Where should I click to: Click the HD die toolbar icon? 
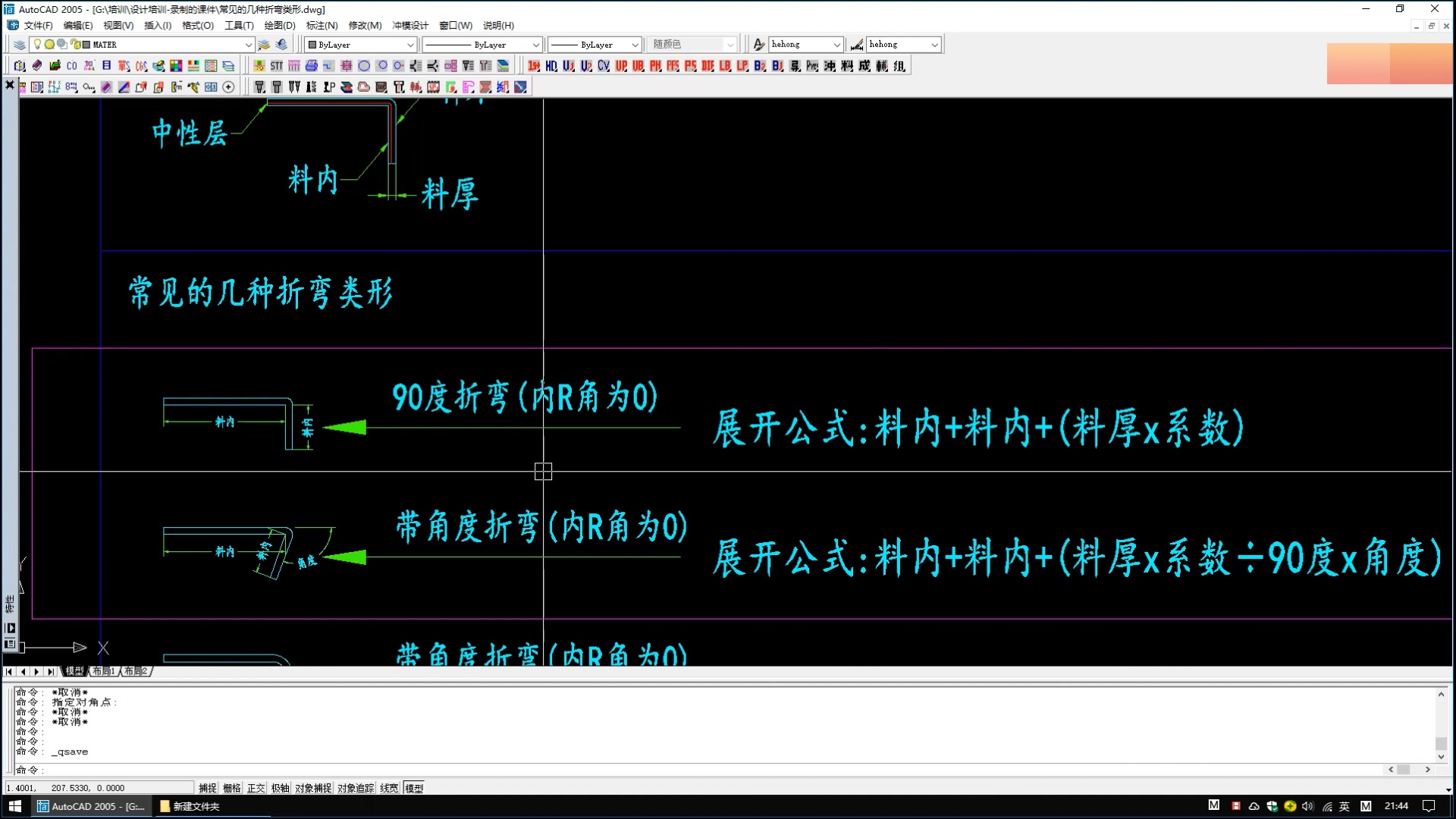551,66
